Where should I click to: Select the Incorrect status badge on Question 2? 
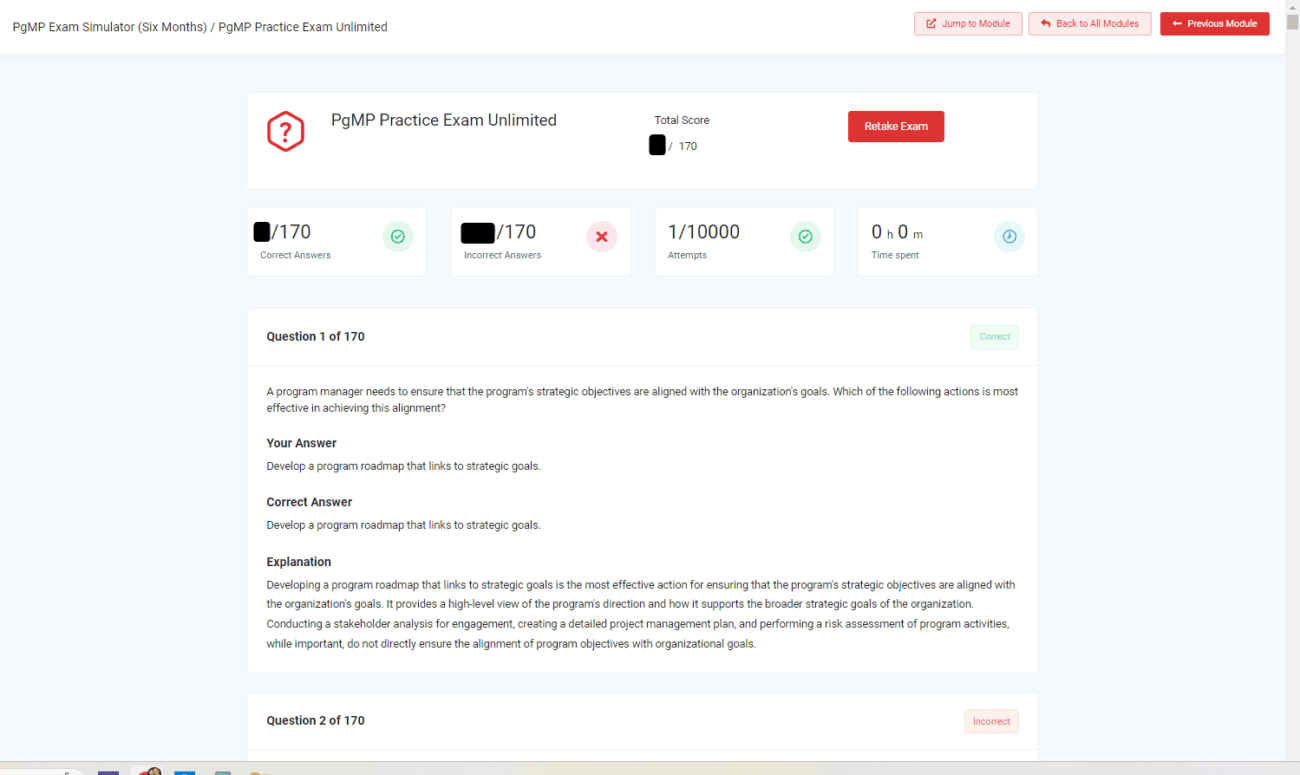991,720
